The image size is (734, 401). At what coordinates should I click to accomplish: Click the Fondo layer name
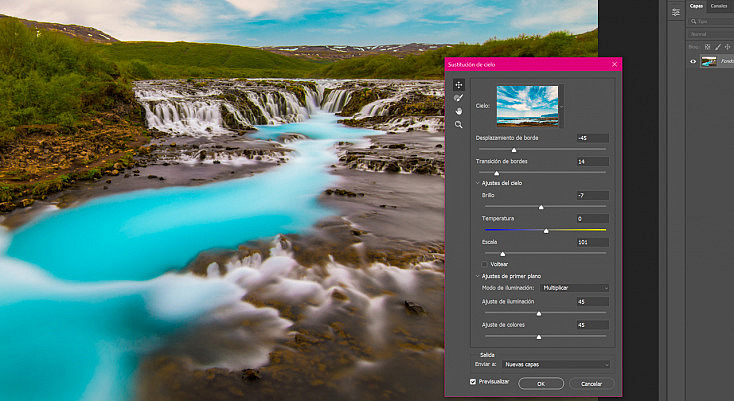[x=727, y=61]
